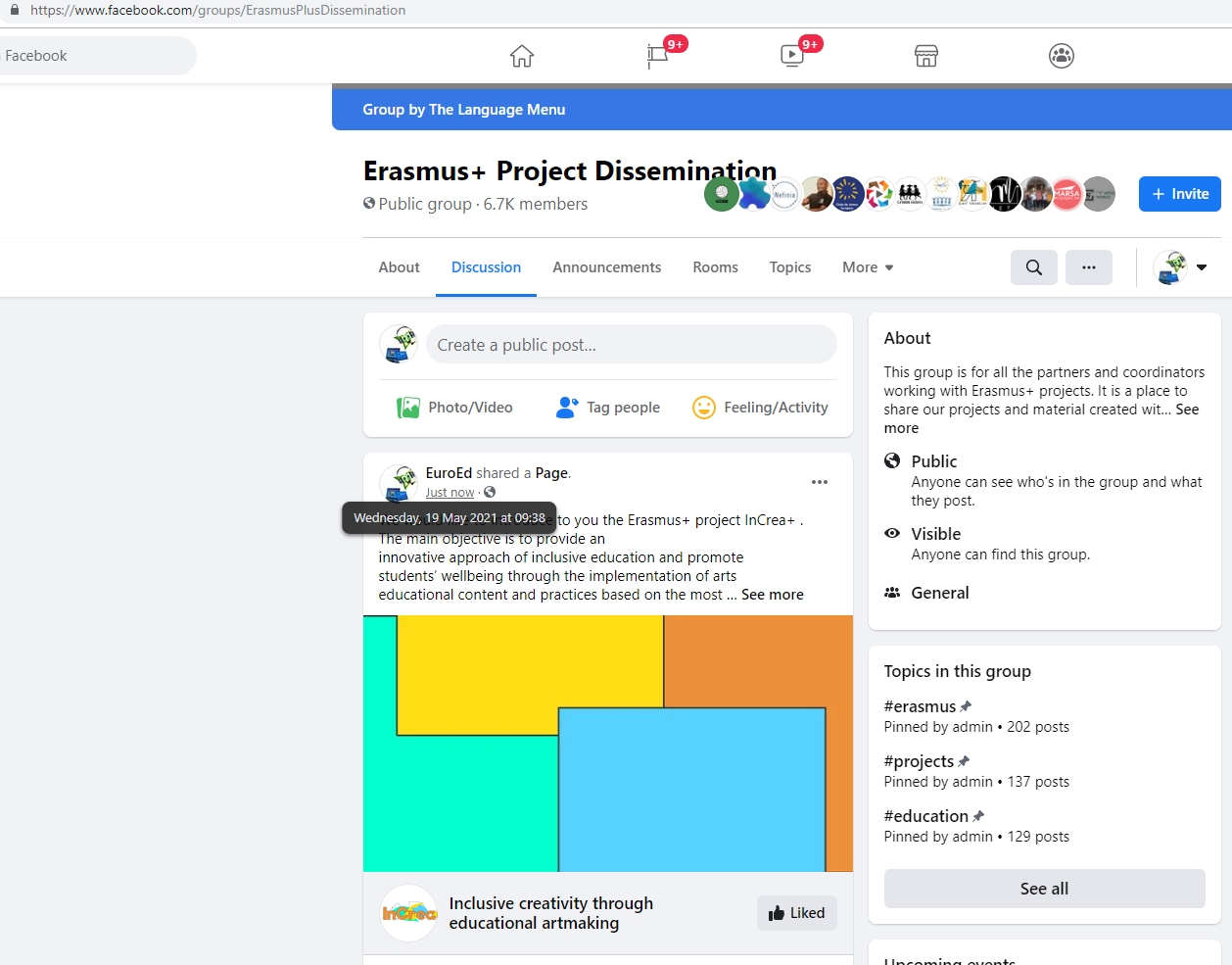Click in Create a public post field
The width and height of the screenshot is (1232, 965).
pyautogui.click(x=632, y=345)
